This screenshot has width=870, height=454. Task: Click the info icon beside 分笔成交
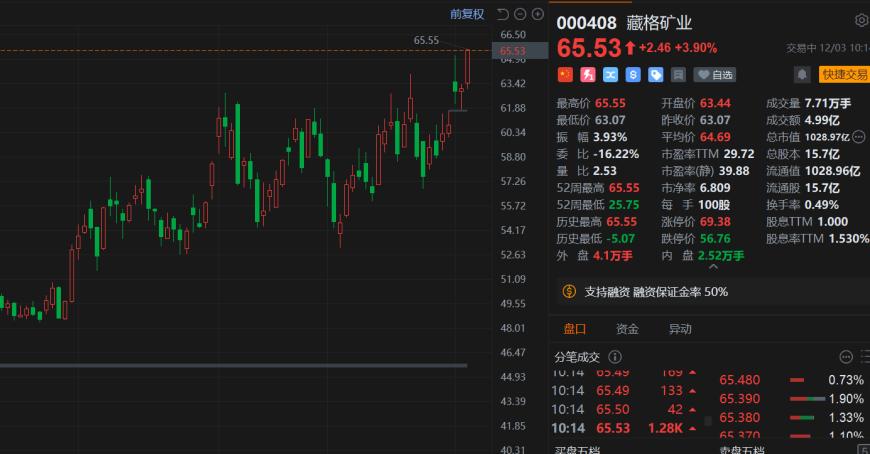(x=615, y=357)
